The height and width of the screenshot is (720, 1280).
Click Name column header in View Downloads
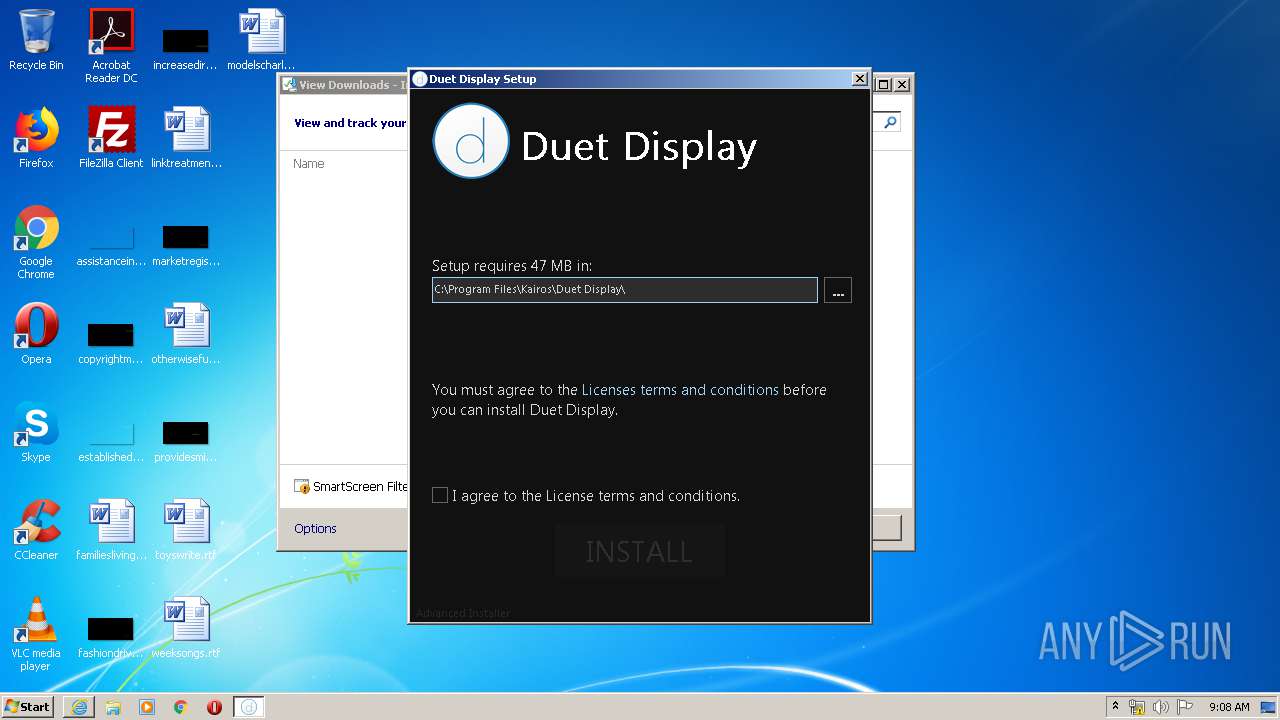click(x=309, y=163)
